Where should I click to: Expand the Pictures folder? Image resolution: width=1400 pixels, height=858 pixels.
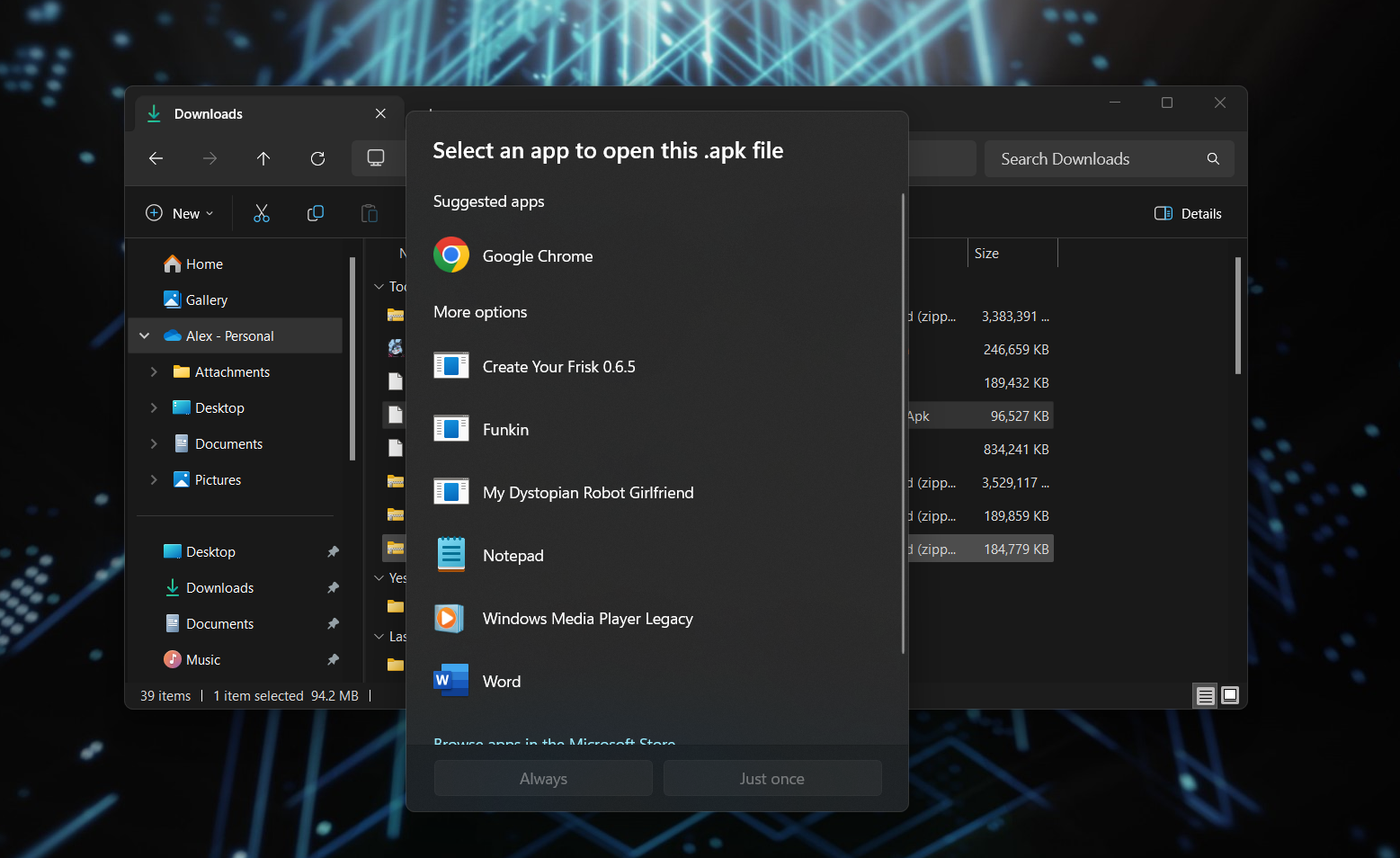[154, 479]
